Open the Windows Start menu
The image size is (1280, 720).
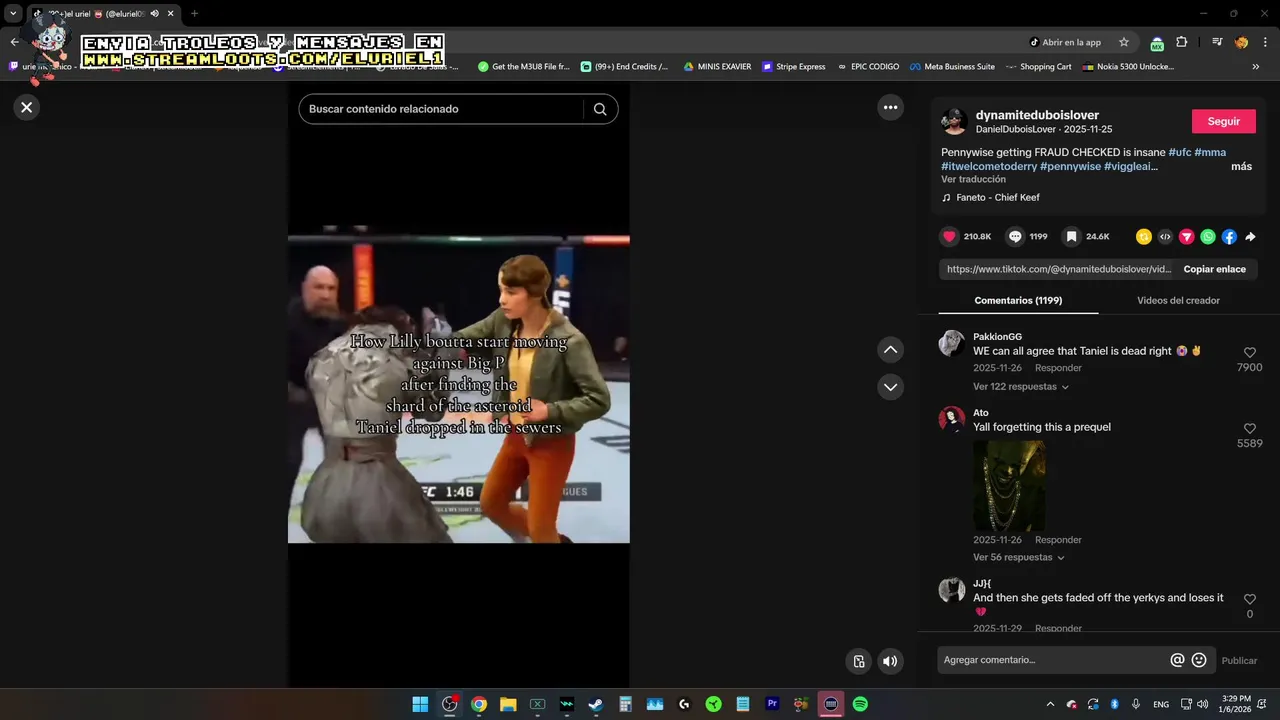click(420, 704)
